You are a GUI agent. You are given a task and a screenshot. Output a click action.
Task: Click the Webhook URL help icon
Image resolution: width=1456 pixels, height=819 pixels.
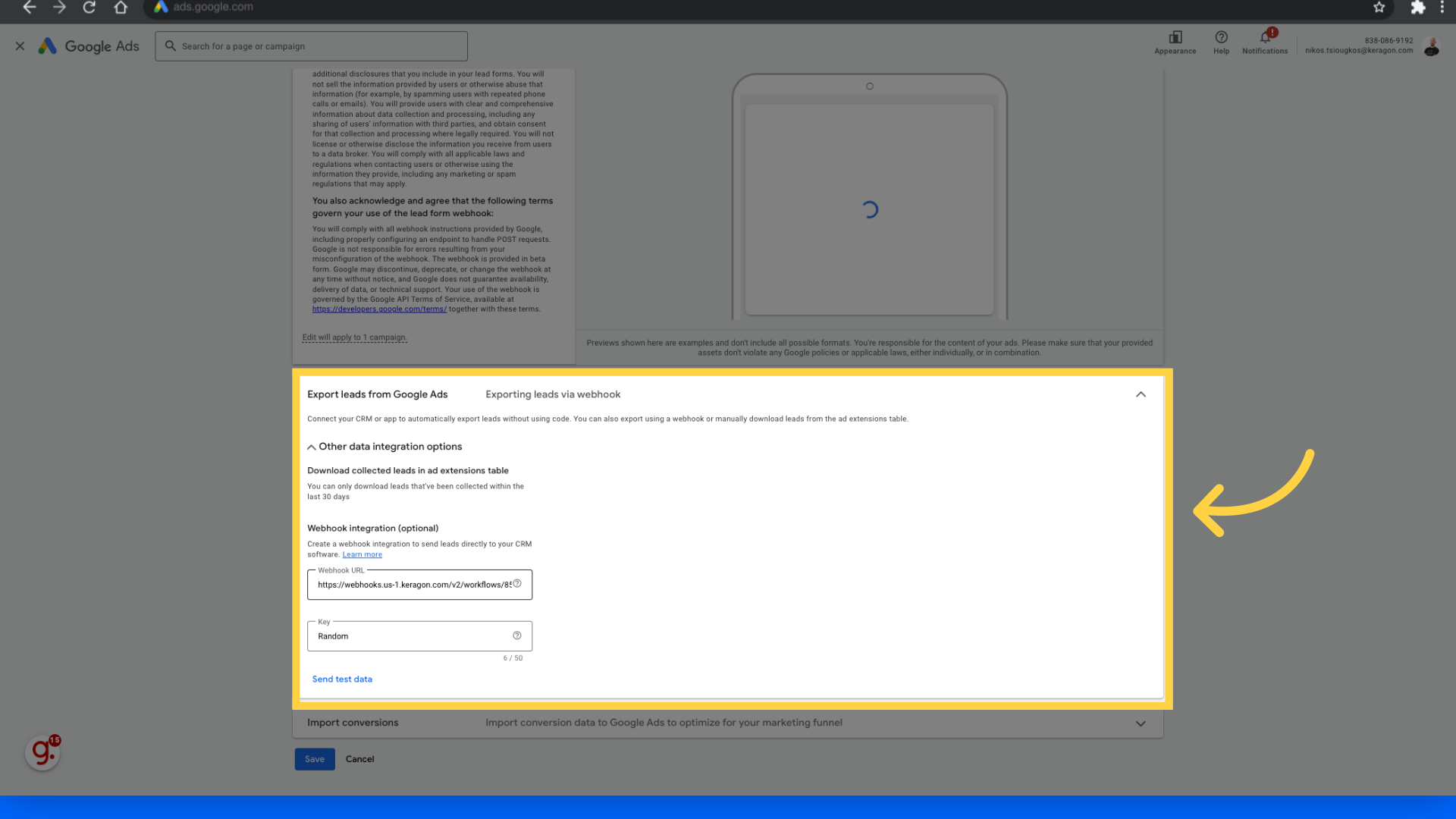click(x=517, y=584)
